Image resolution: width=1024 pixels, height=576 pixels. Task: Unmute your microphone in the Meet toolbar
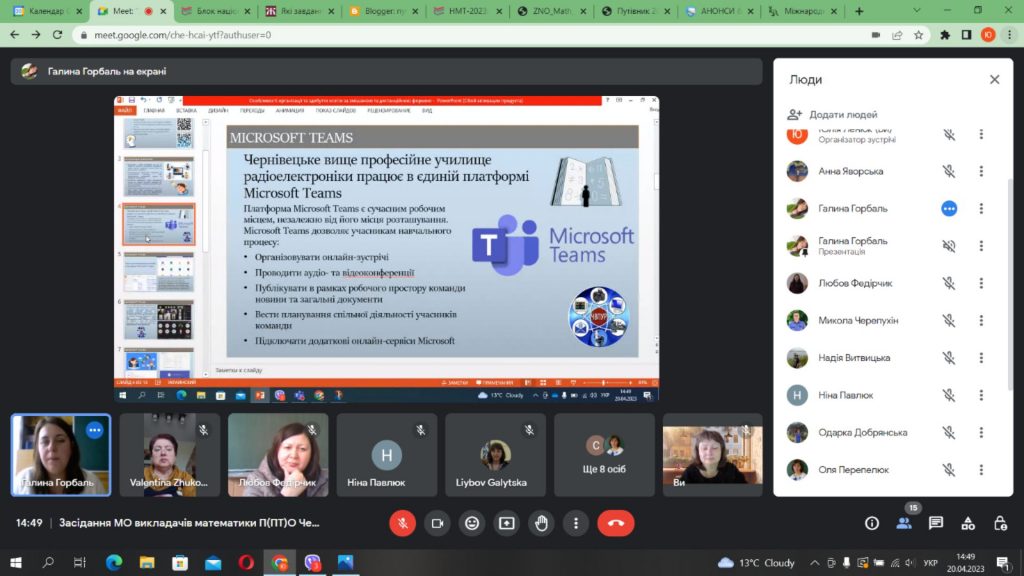point(402,523)
